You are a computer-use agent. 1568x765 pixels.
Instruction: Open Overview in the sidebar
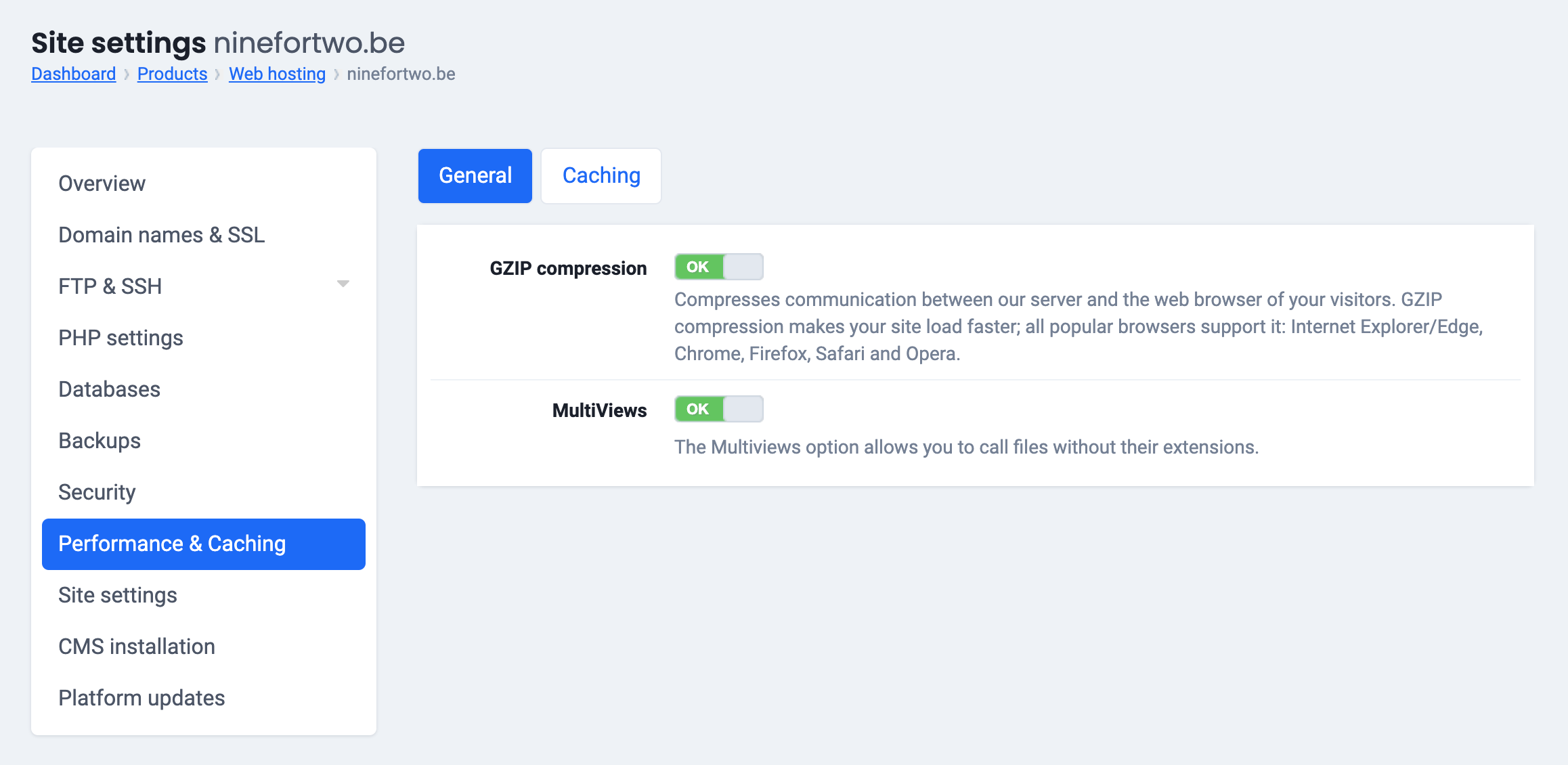point(102,183)
